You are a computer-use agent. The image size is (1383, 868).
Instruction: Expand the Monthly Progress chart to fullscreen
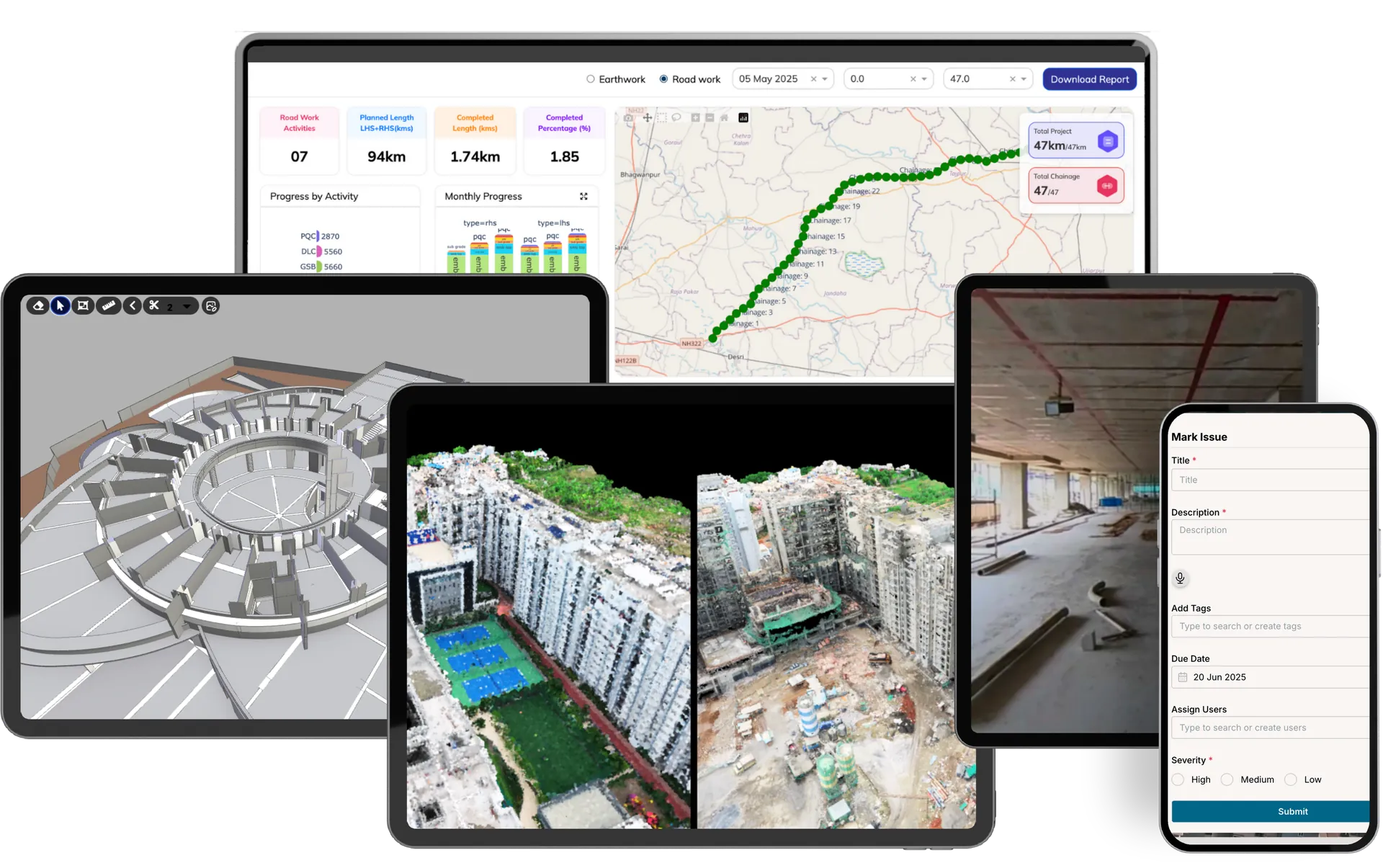[x=583, y=196]
